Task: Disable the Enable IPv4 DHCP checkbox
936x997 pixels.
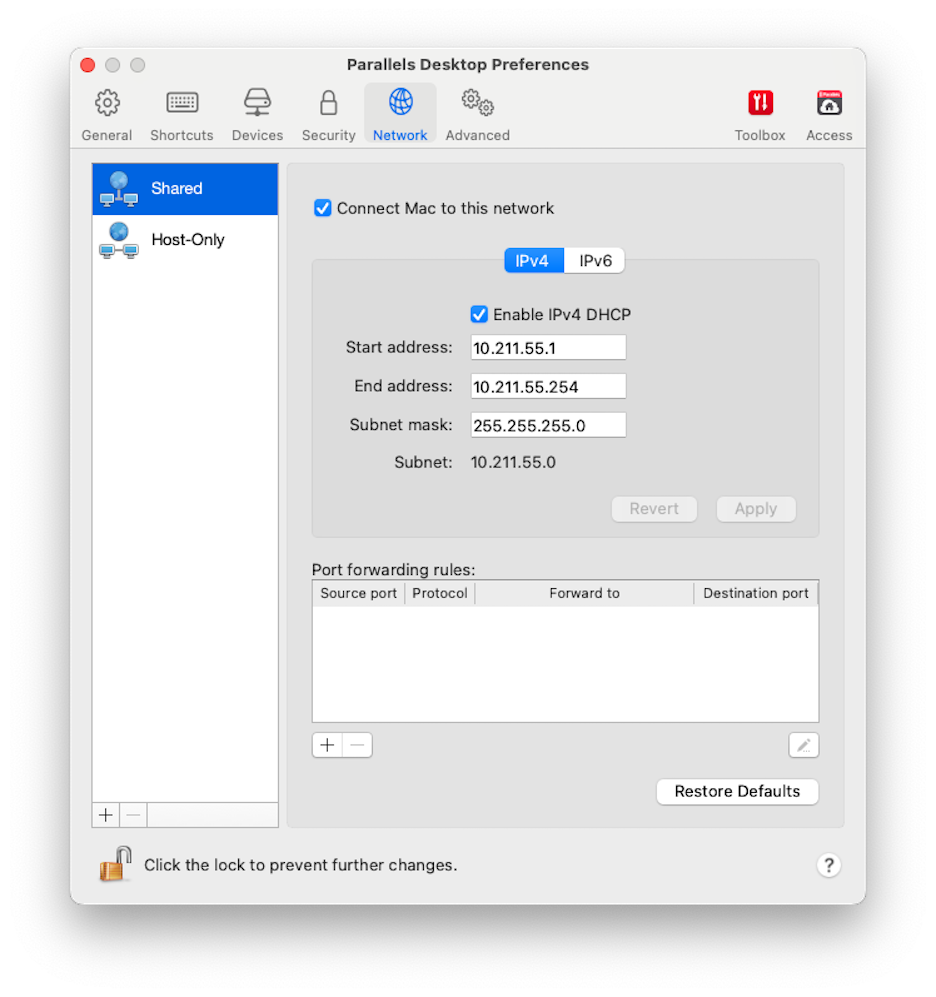Action: coord(479,314)
